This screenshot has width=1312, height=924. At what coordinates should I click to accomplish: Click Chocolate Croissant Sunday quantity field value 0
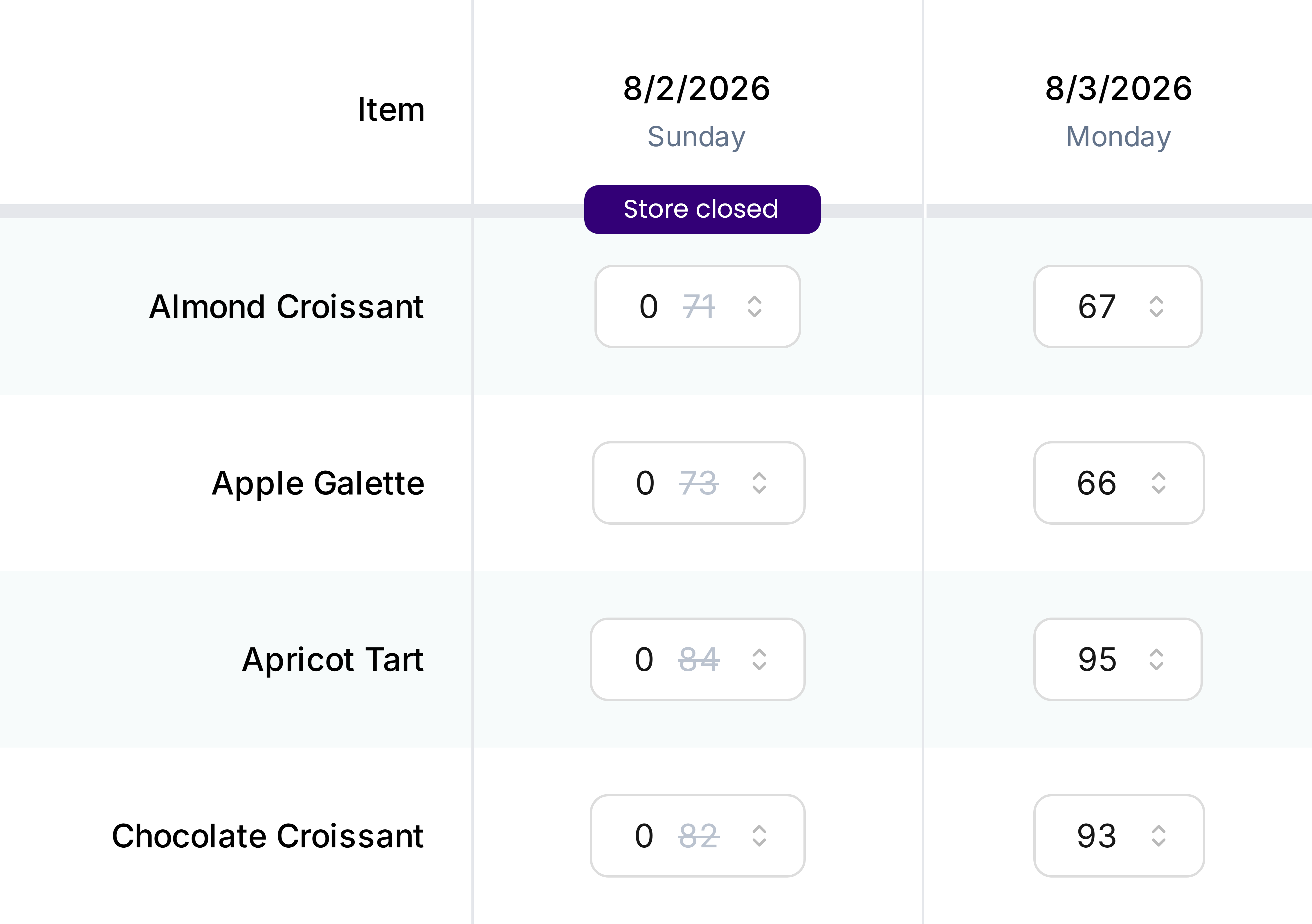pos(644,836)
